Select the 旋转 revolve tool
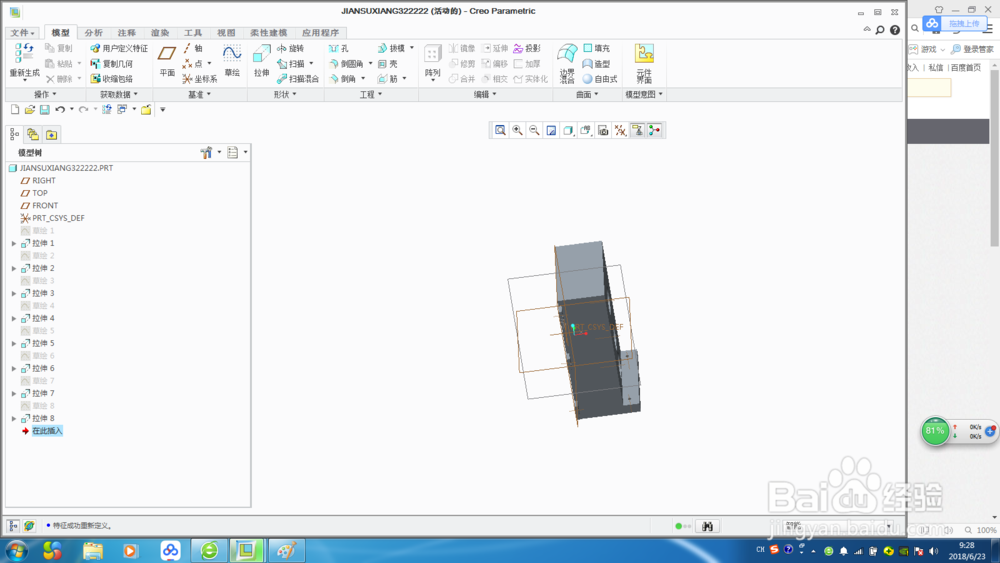This screenshot has width=1000, height=563. 290,48
